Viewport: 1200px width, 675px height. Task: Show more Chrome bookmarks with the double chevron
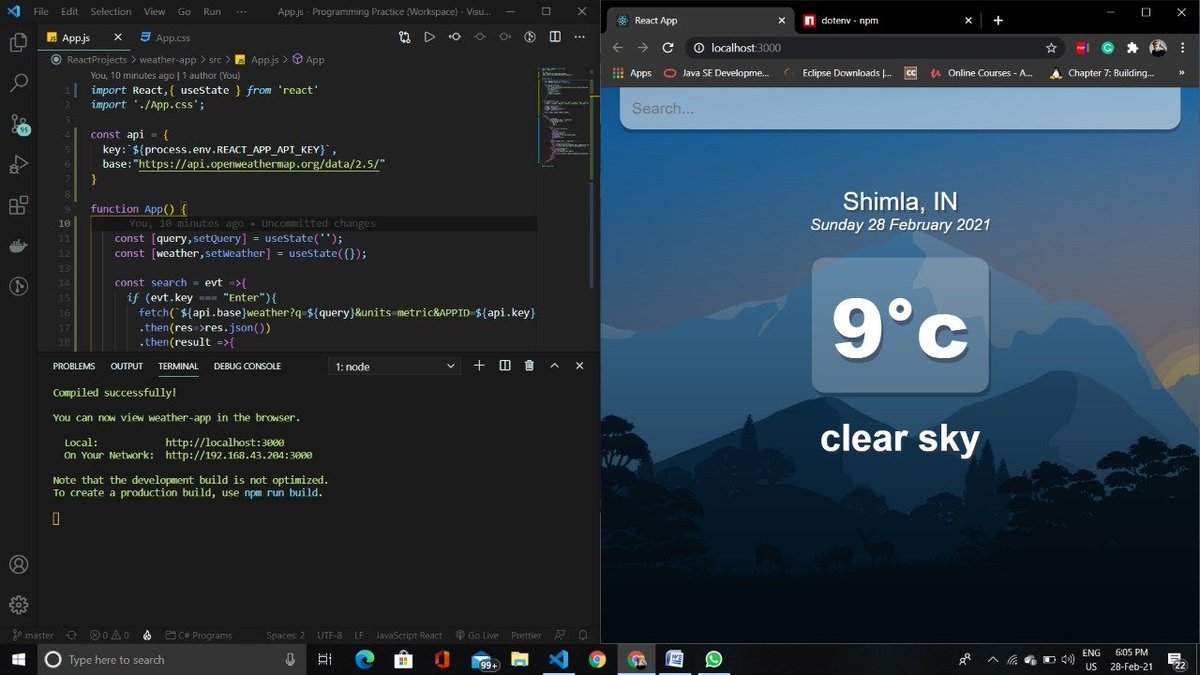pyautogui.click(x=1184, y=73)
